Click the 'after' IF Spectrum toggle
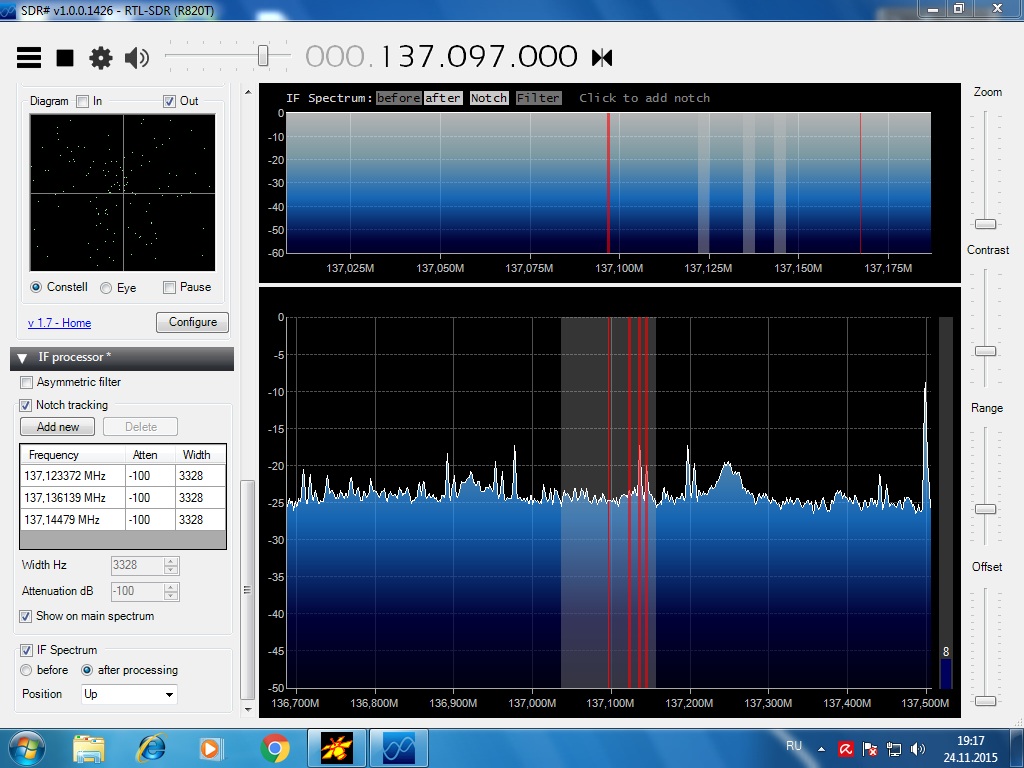Viewport: 1024px width, 768px height. tap(443, 98)
